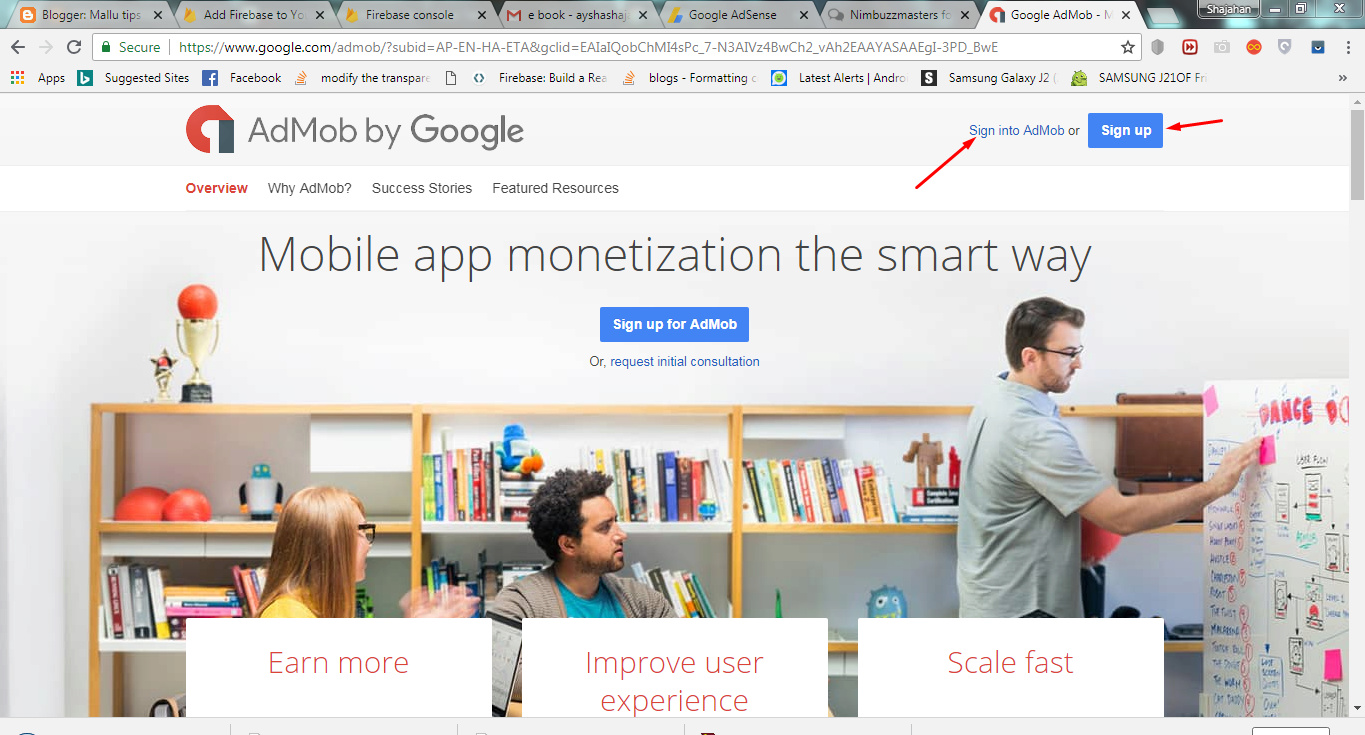The width and height of the screenshot is (1365, 735).
Task: Click the Improve user experience card heading
Action: tap(675, 681)
